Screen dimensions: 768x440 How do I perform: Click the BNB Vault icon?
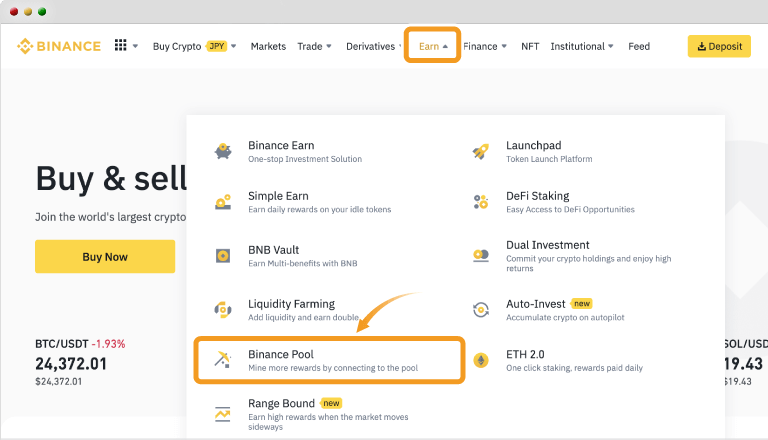223,255
